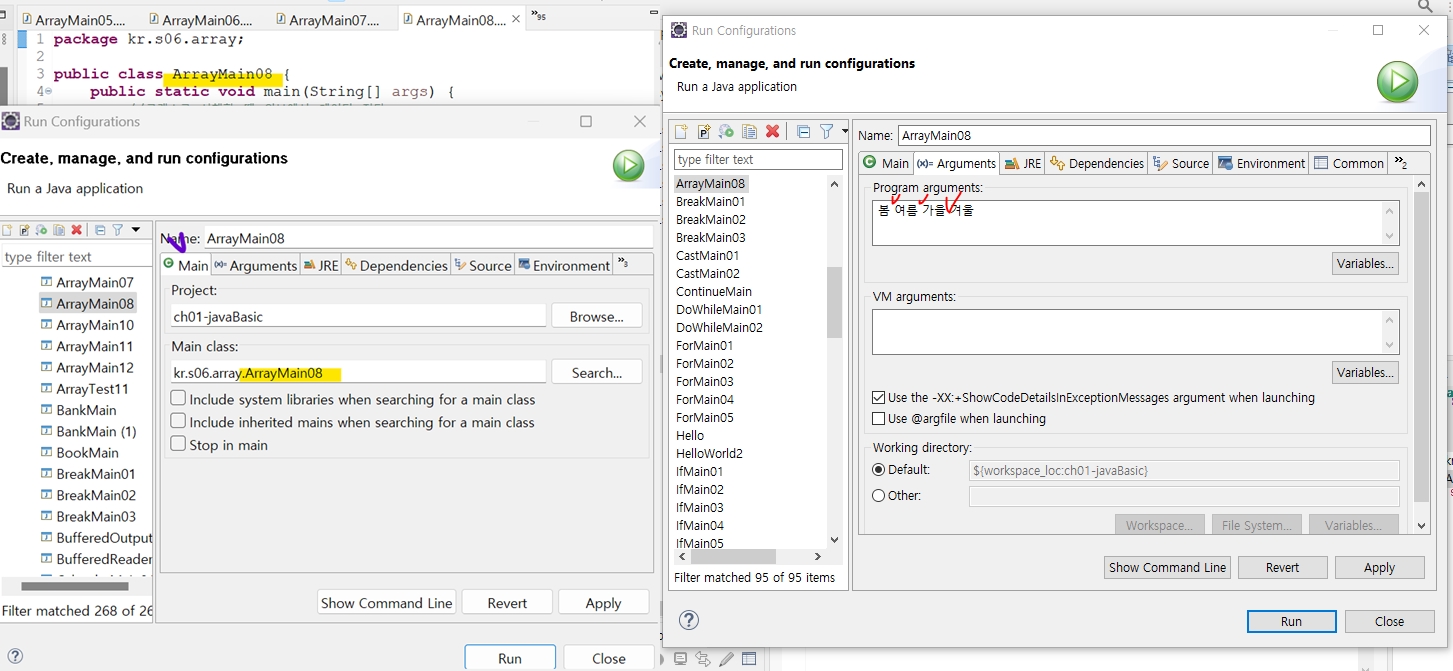Click the export launch configurations icon

[726, 131]
